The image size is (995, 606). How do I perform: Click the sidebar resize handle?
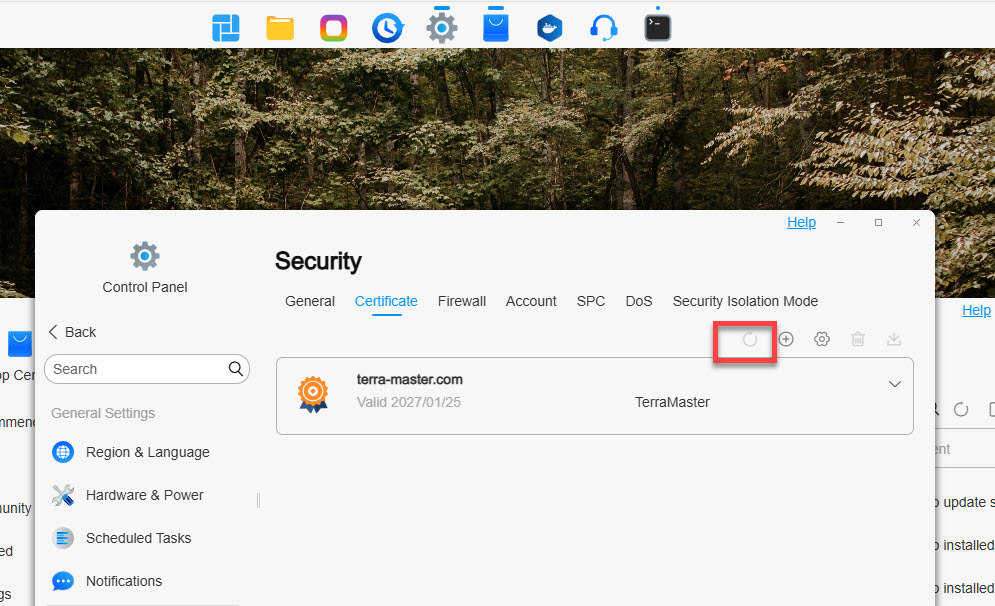point(258,500)
